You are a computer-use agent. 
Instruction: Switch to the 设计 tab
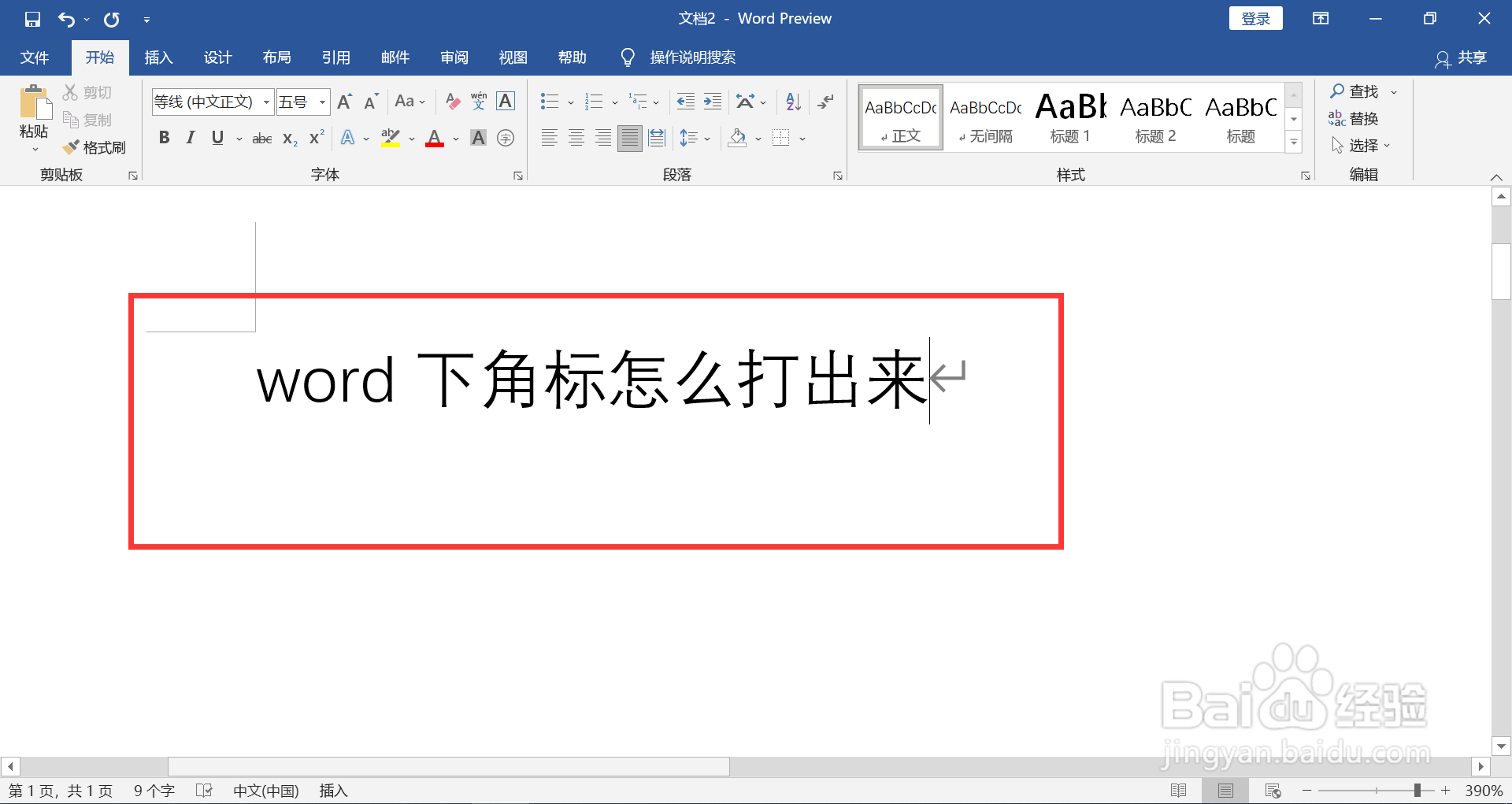217,57
